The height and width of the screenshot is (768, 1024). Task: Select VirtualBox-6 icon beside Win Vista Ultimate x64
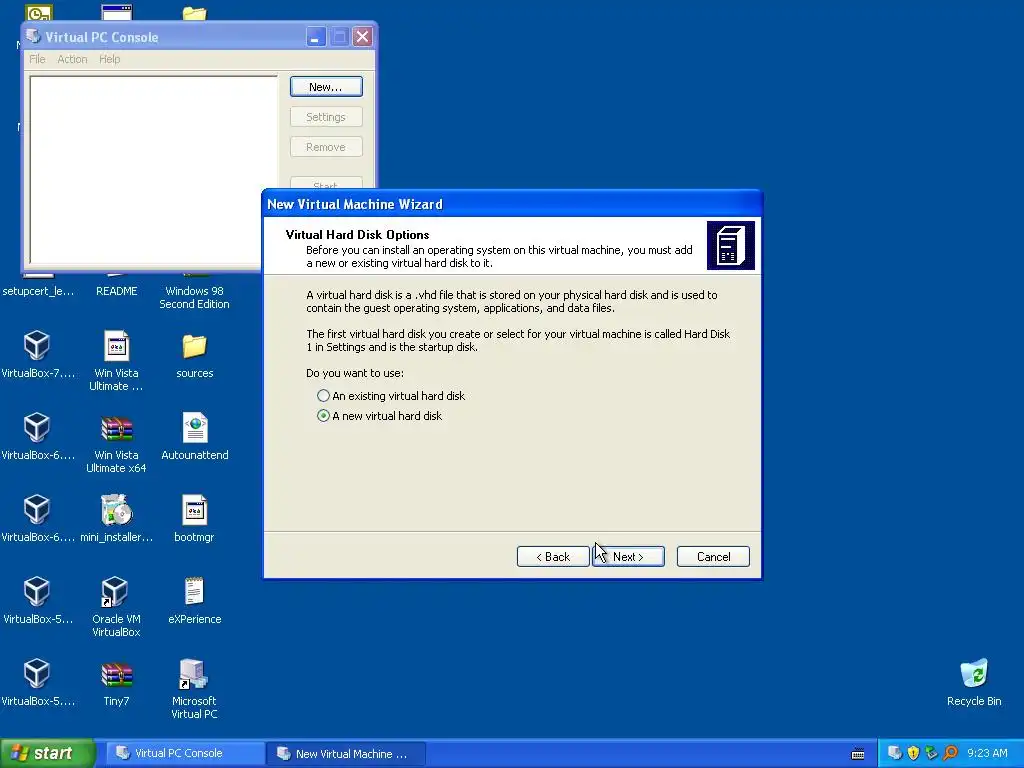pos(37,437)
